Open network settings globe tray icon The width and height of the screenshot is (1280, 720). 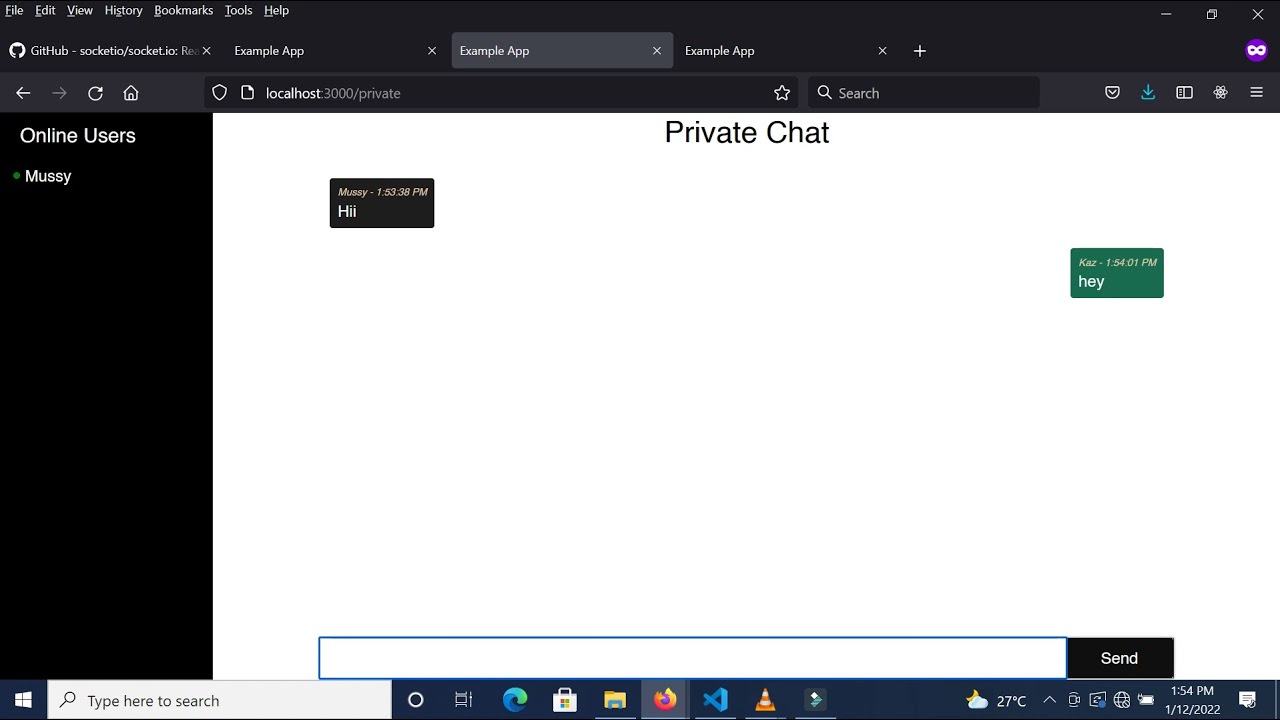click(1122, 700)
